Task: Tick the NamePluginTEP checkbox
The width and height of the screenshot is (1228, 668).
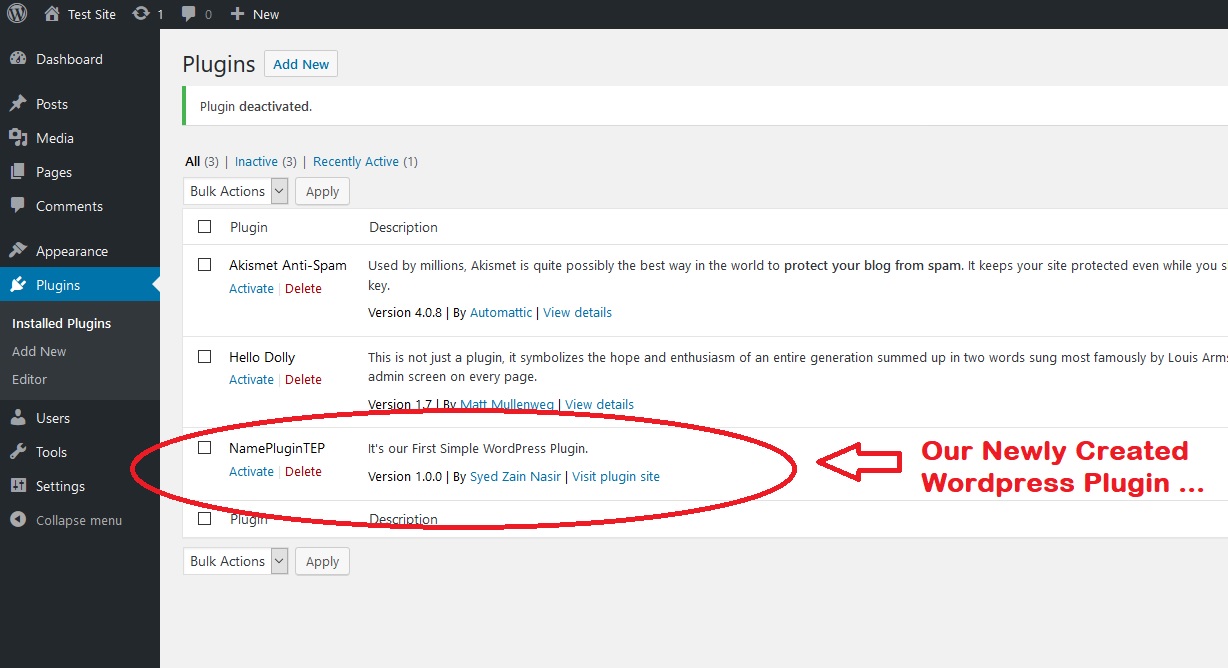Action: pyautogui.click(x=204, y=447)
